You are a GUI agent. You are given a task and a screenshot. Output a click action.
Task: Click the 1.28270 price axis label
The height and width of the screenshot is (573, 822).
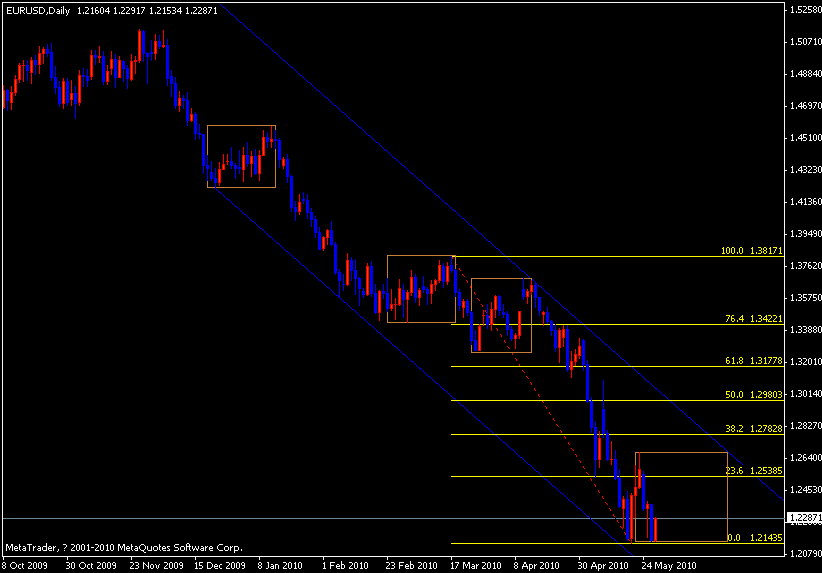coord(806,426)
